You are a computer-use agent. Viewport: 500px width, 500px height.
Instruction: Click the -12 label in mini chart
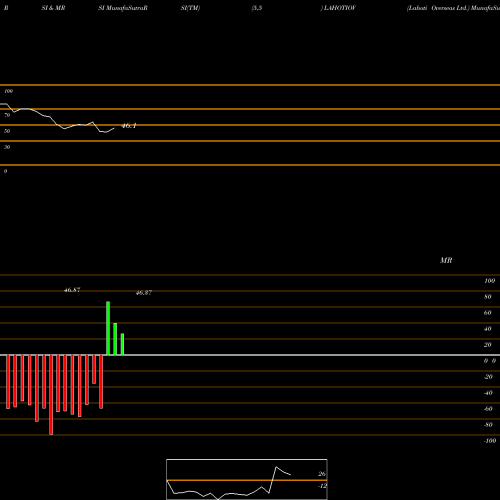[322, 486]
